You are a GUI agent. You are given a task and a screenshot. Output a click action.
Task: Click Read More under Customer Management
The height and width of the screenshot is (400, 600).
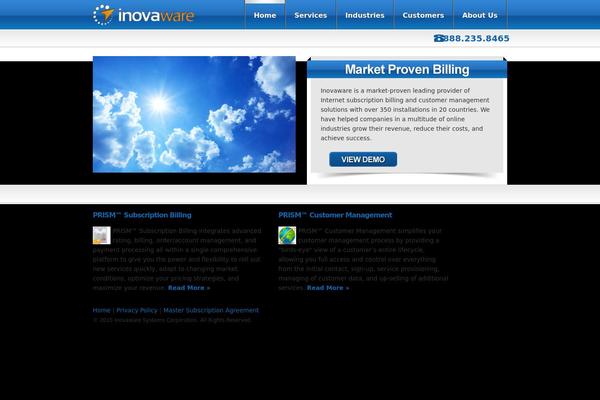click(x=328, y=288)
